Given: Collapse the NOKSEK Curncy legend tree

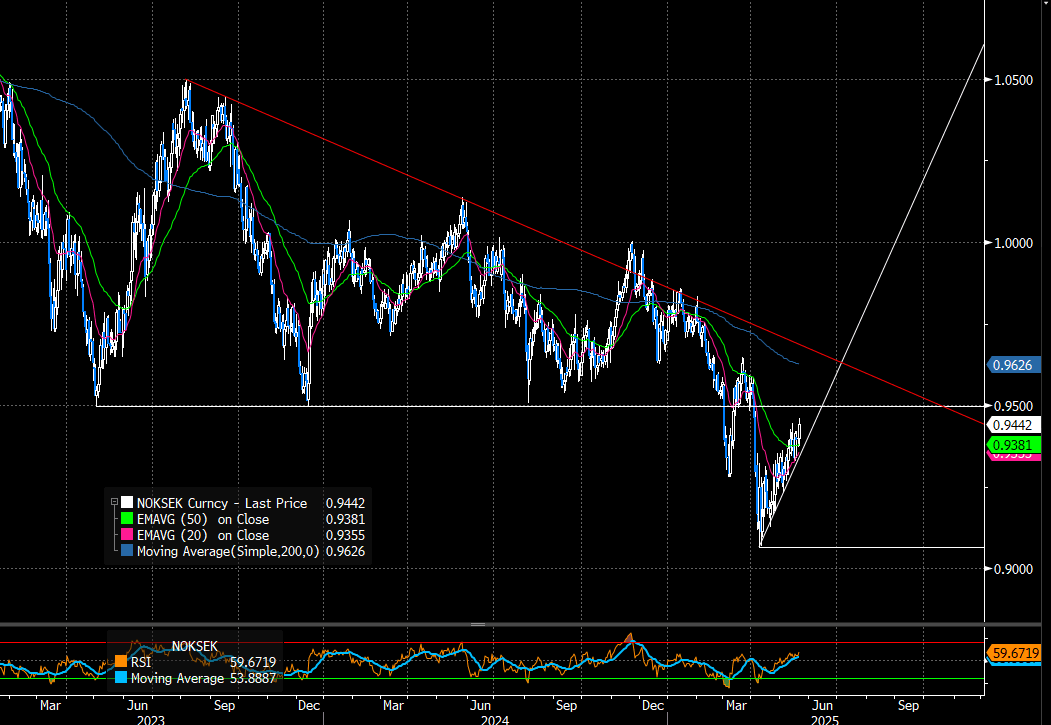Looking at the screenshot, I should tap(114, 503).
